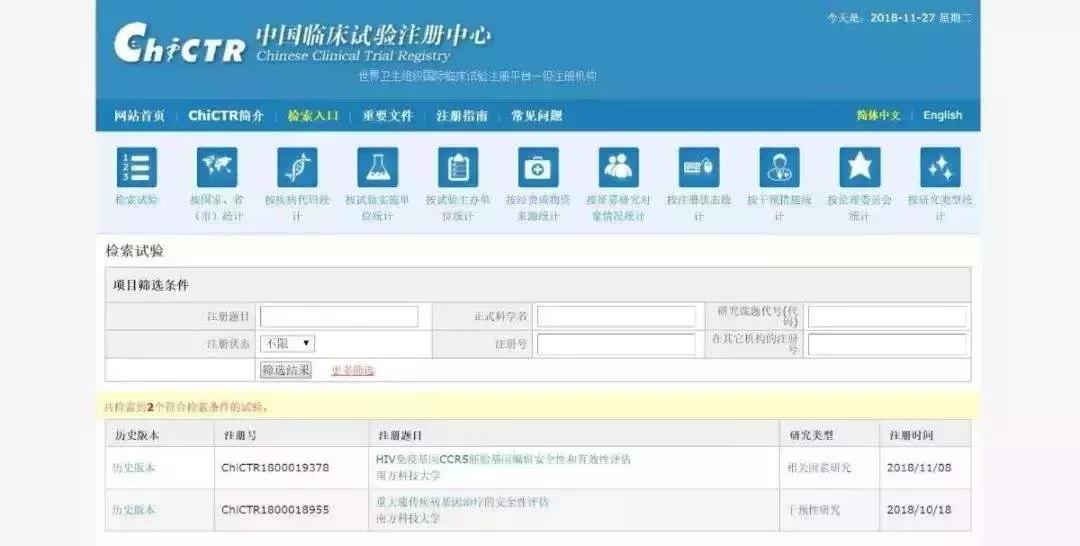Click the date 2018/10/18
The height and width of the screenshot is (546, 1080).
point(919,510)
